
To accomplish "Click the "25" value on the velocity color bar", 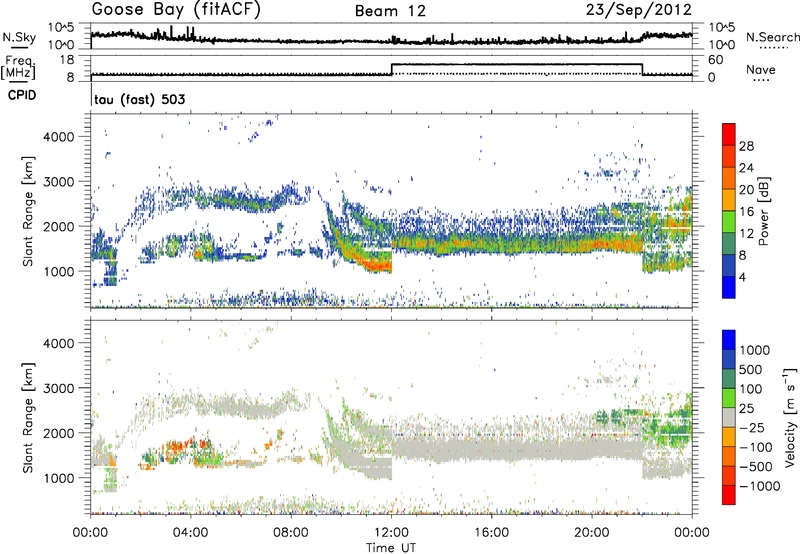I will [747, 409].
